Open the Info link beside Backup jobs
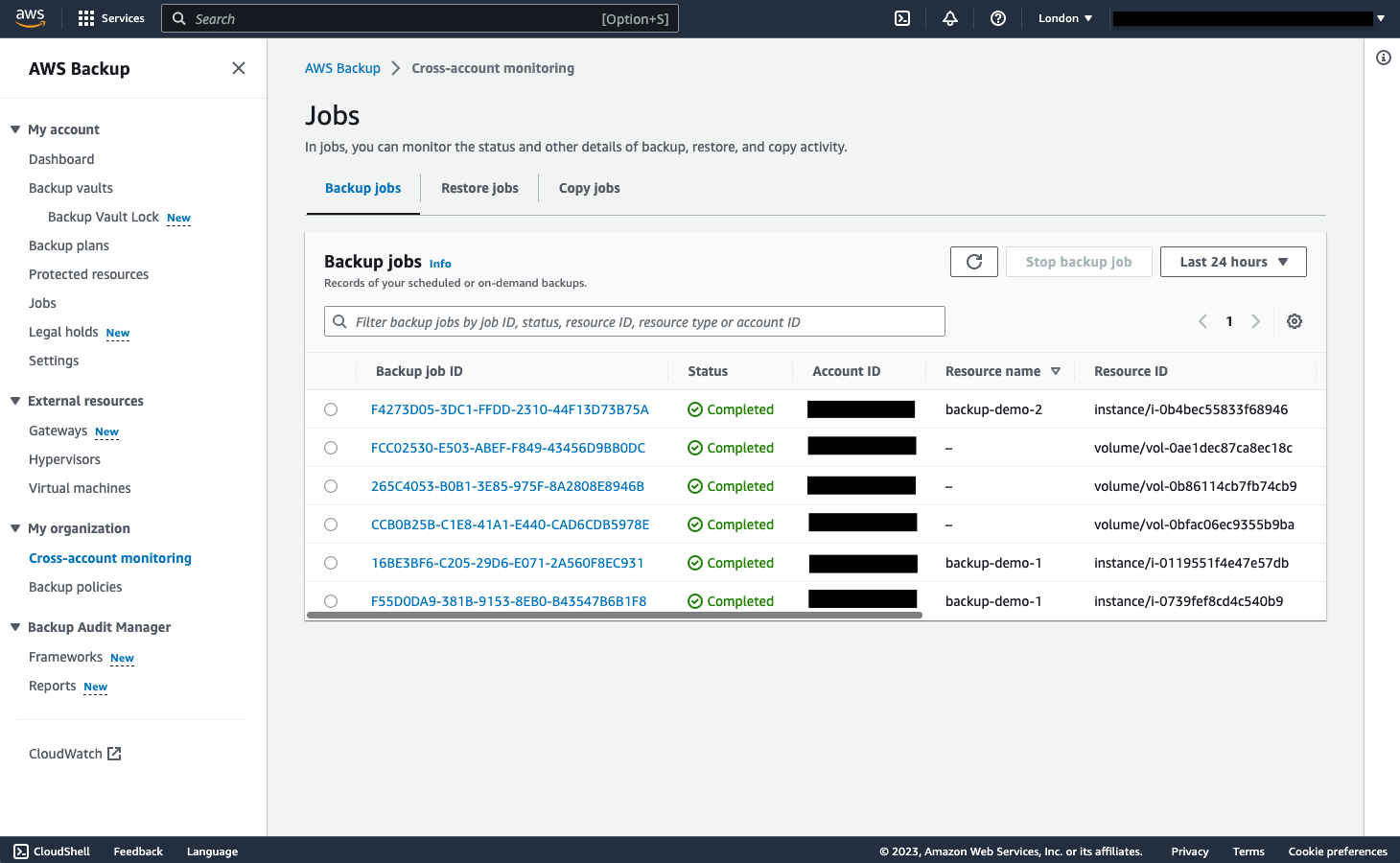 (x=440, y=264)
